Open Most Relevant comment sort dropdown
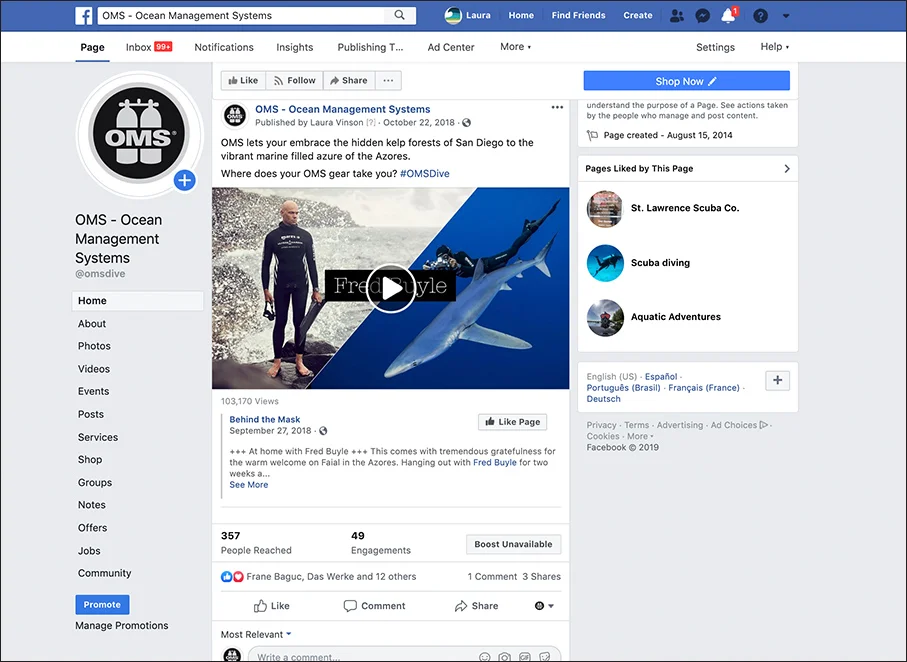The image size is (907, 662). pos(256,634)
